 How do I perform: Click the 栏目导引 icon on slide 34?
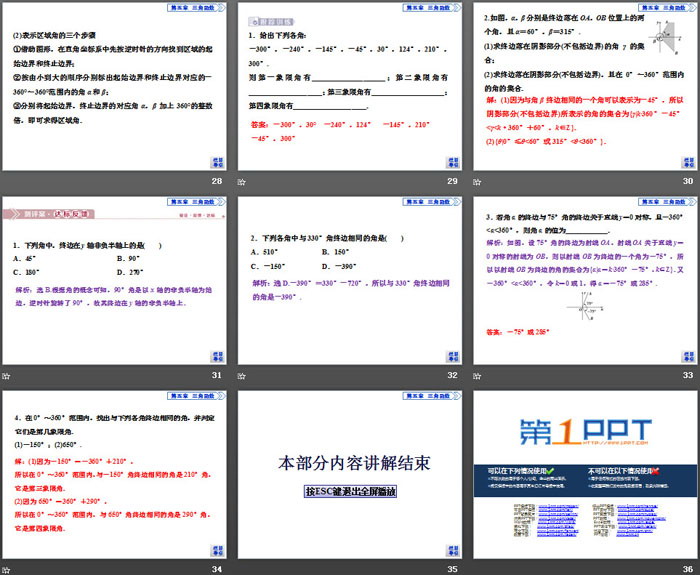(x=217, y=551)
